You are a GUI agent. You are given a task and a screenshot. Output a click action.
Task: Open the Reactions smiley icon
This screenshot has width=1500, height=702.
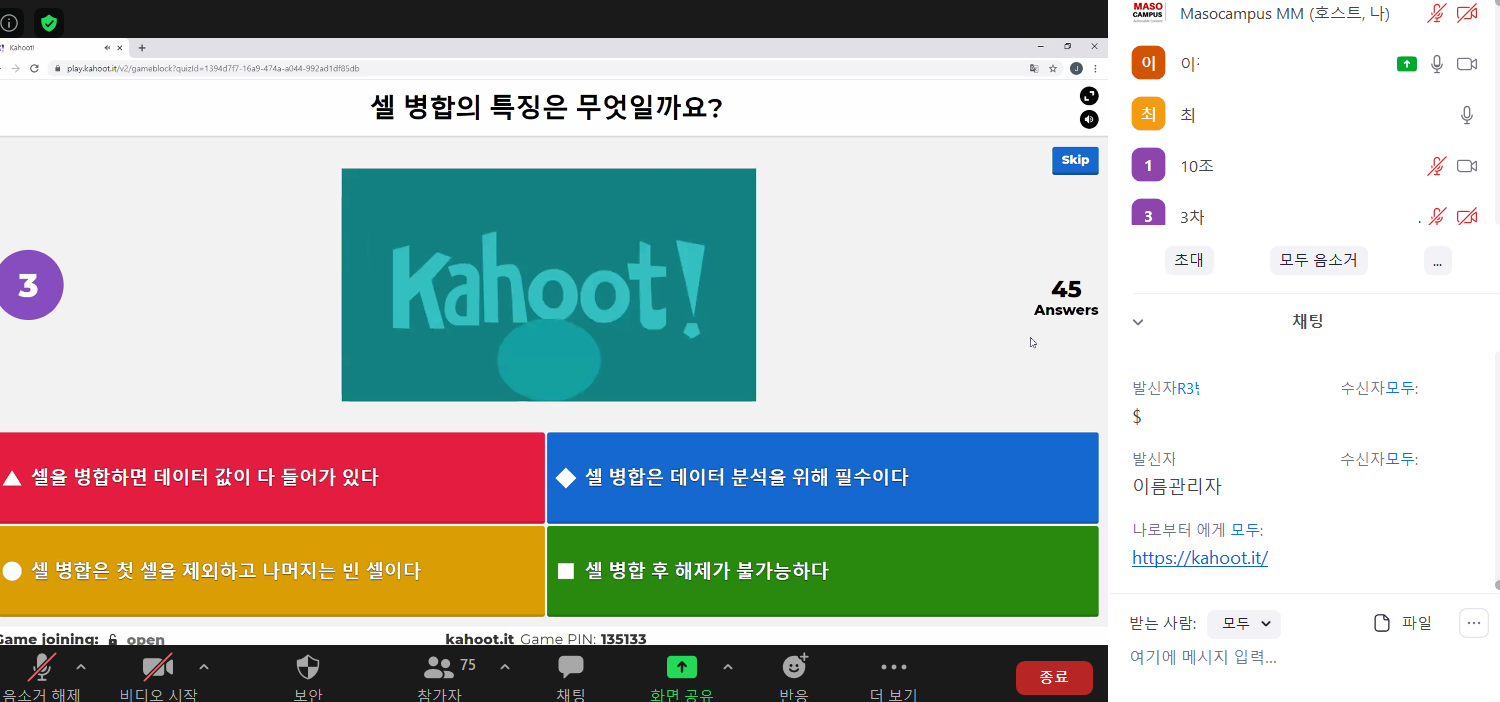click(x=794, y=667)
